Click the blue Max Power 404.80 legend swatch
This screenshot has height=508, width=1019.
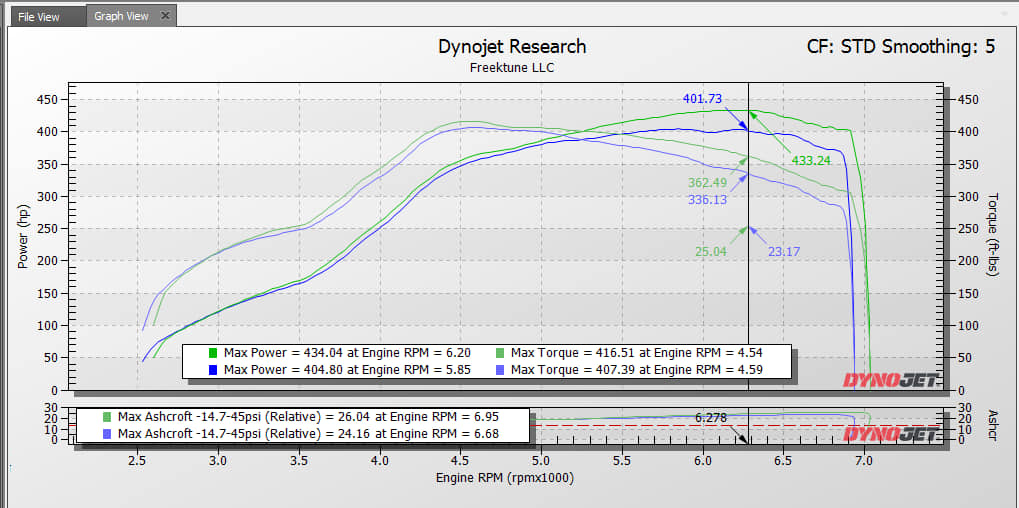pos(213,369)
